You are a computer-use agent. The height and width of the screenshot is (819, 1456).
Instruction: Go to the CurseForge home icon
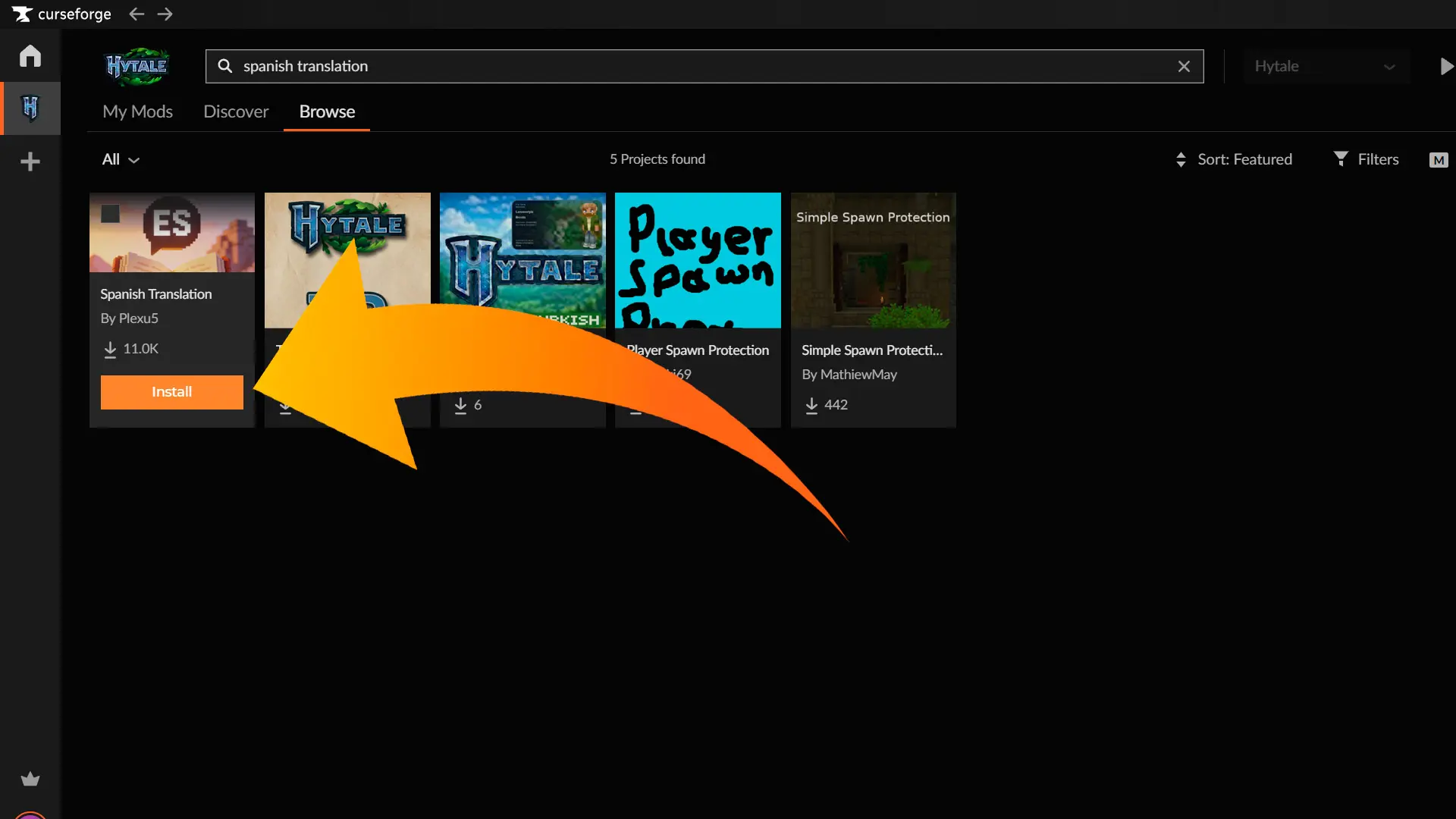pyautogui.click(x=30, y=55)
